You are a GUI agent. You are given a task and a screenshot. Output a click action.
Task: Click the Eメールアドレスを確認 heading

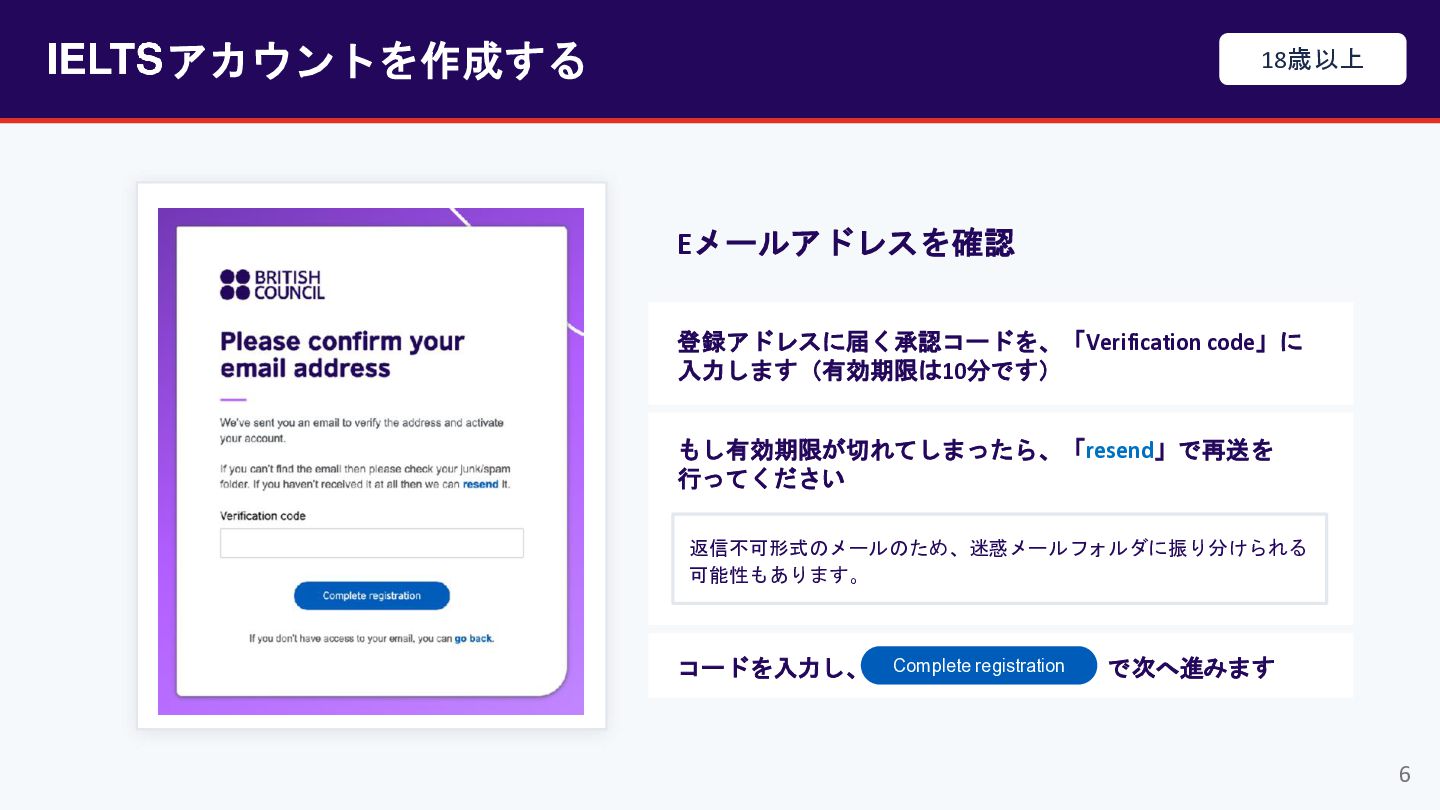click(x=846, y=243)
